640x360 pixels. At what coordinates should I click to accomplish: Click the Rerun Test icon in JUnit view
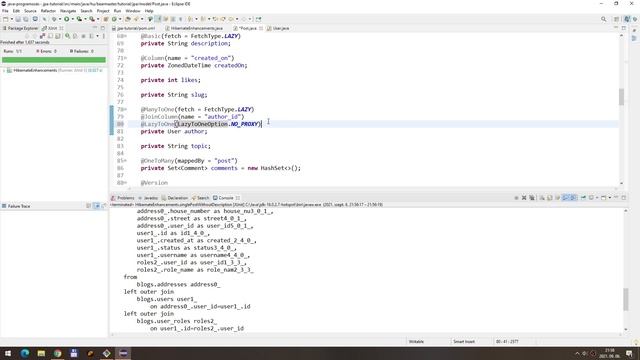[x=67, y=36]
